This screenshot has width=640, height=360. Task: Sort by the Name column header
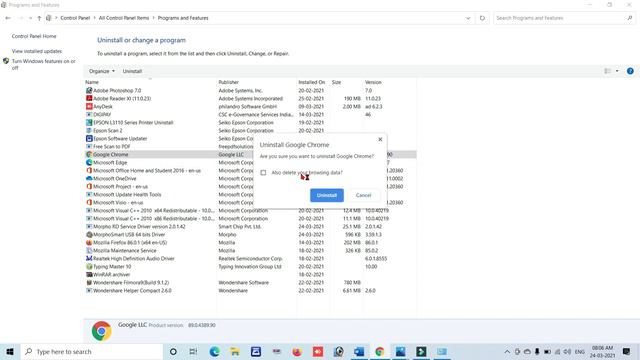pyautogui.click(x=92, y=82)
